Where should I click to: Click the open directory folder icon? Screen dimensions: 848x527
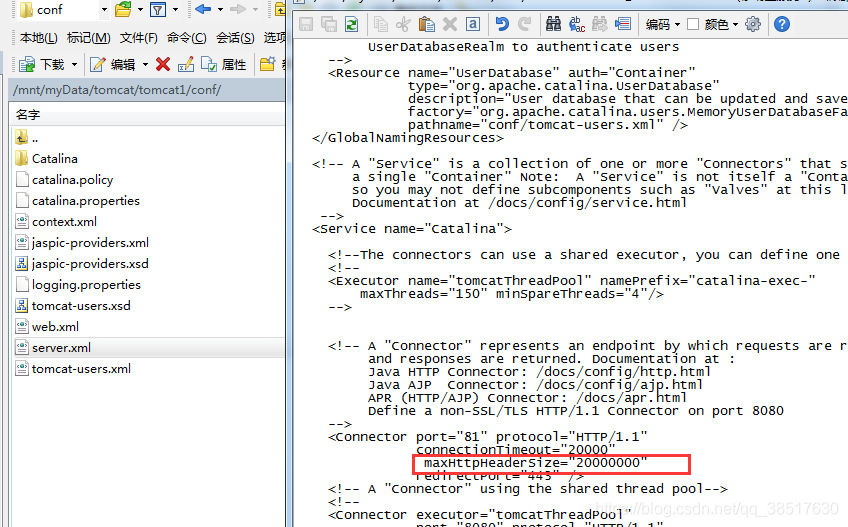point(123,9)
